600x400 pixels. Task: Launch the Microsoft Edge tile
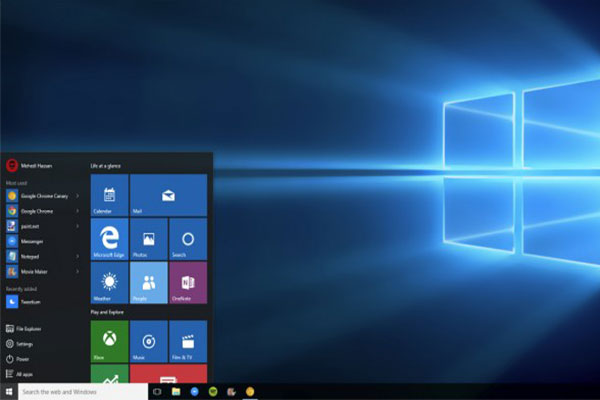(x=109, y=239)
